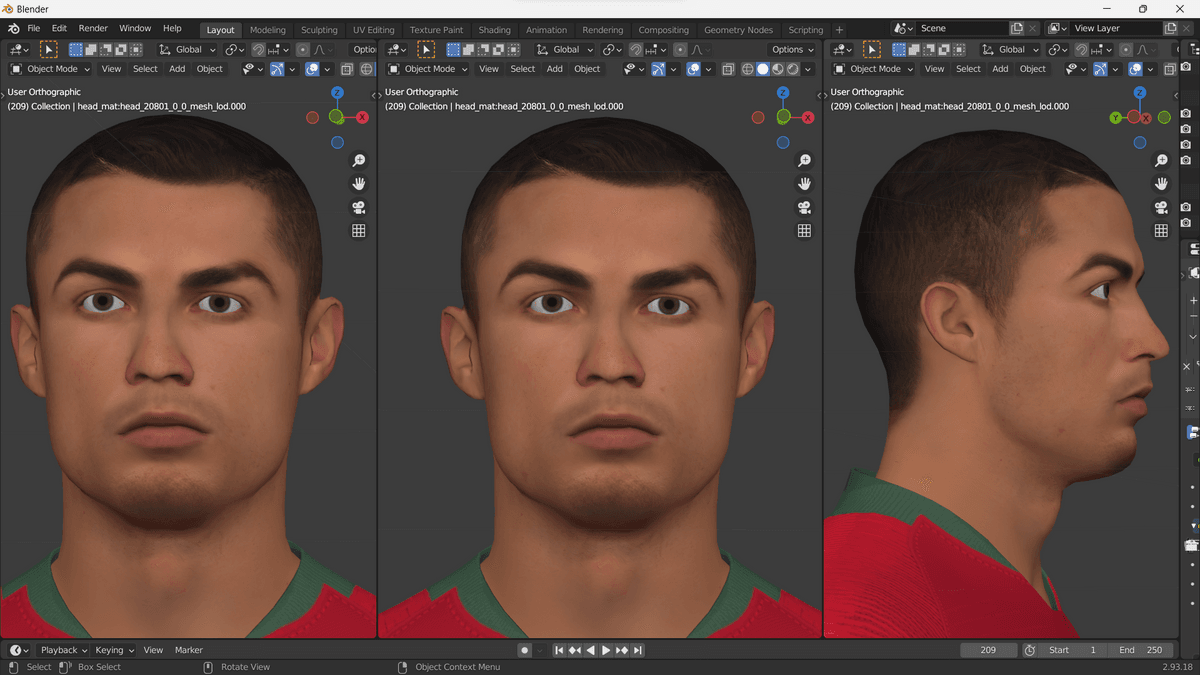Toggle X-ray in the middle viewport header
The width and height of the screenshot is (1200, 675).
tap(728, 69)
